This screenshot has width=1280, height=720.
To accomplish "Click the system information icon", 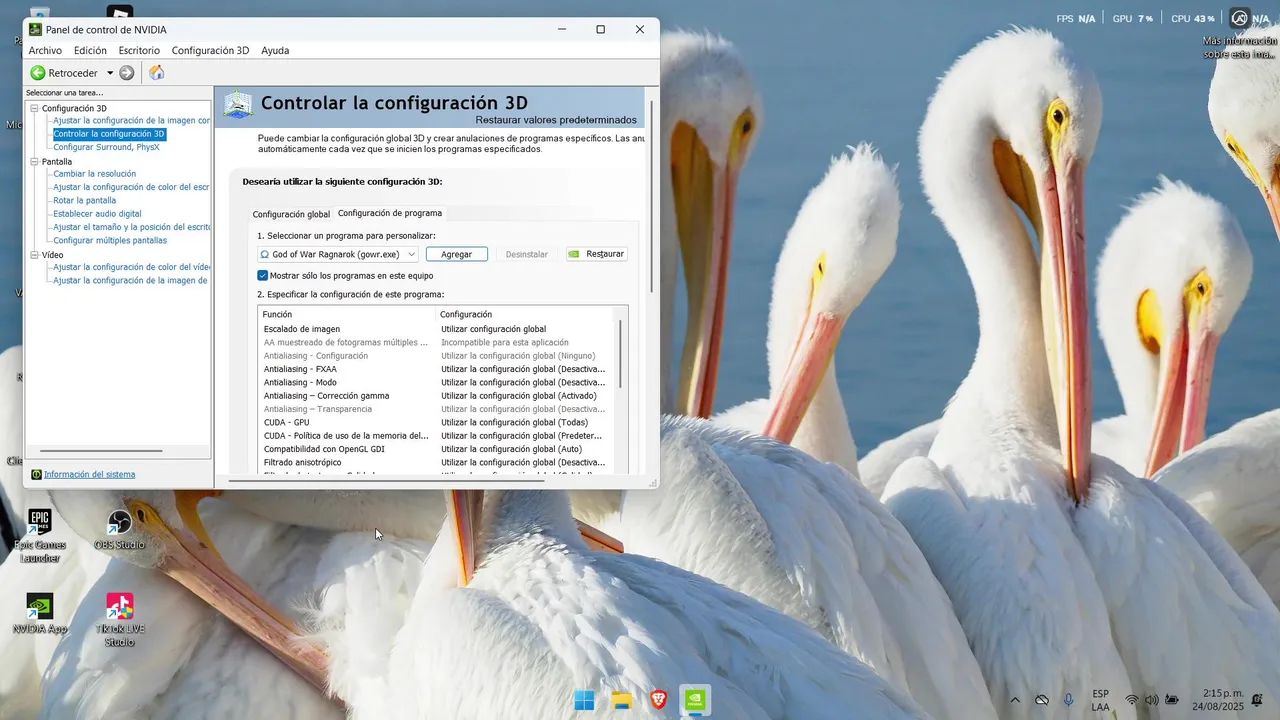I will point(37,475).
